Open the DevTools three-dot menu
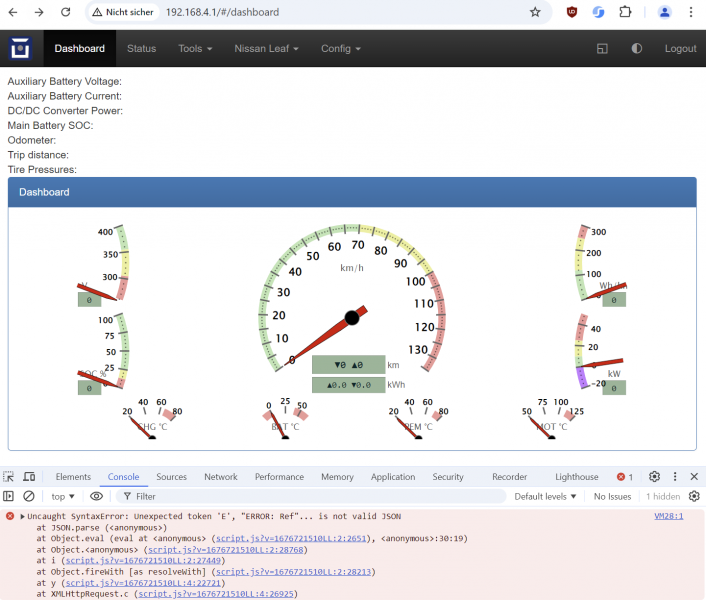This screenshot has height=600, width=706. (674, 477)
